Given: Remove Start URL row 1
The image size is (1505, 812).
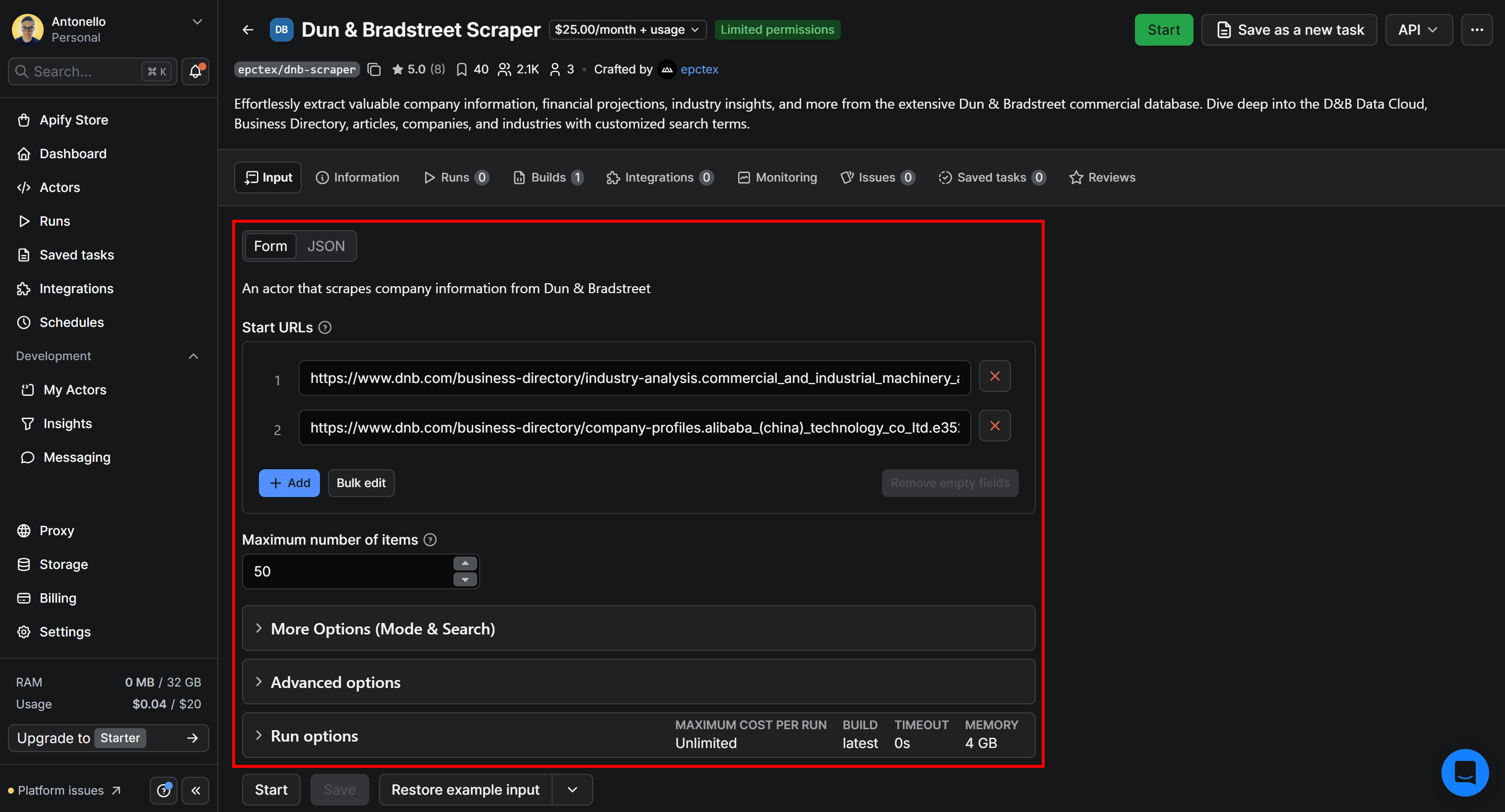Looking at the screenshot, I should tap(995, 377).
